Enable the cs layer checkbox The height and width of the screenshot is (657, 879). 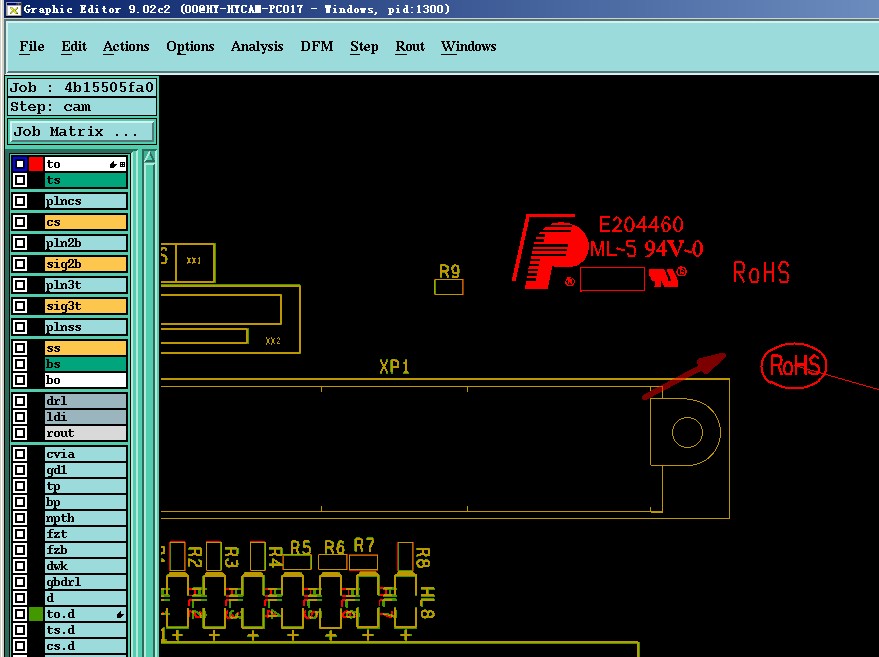point(20,223)
